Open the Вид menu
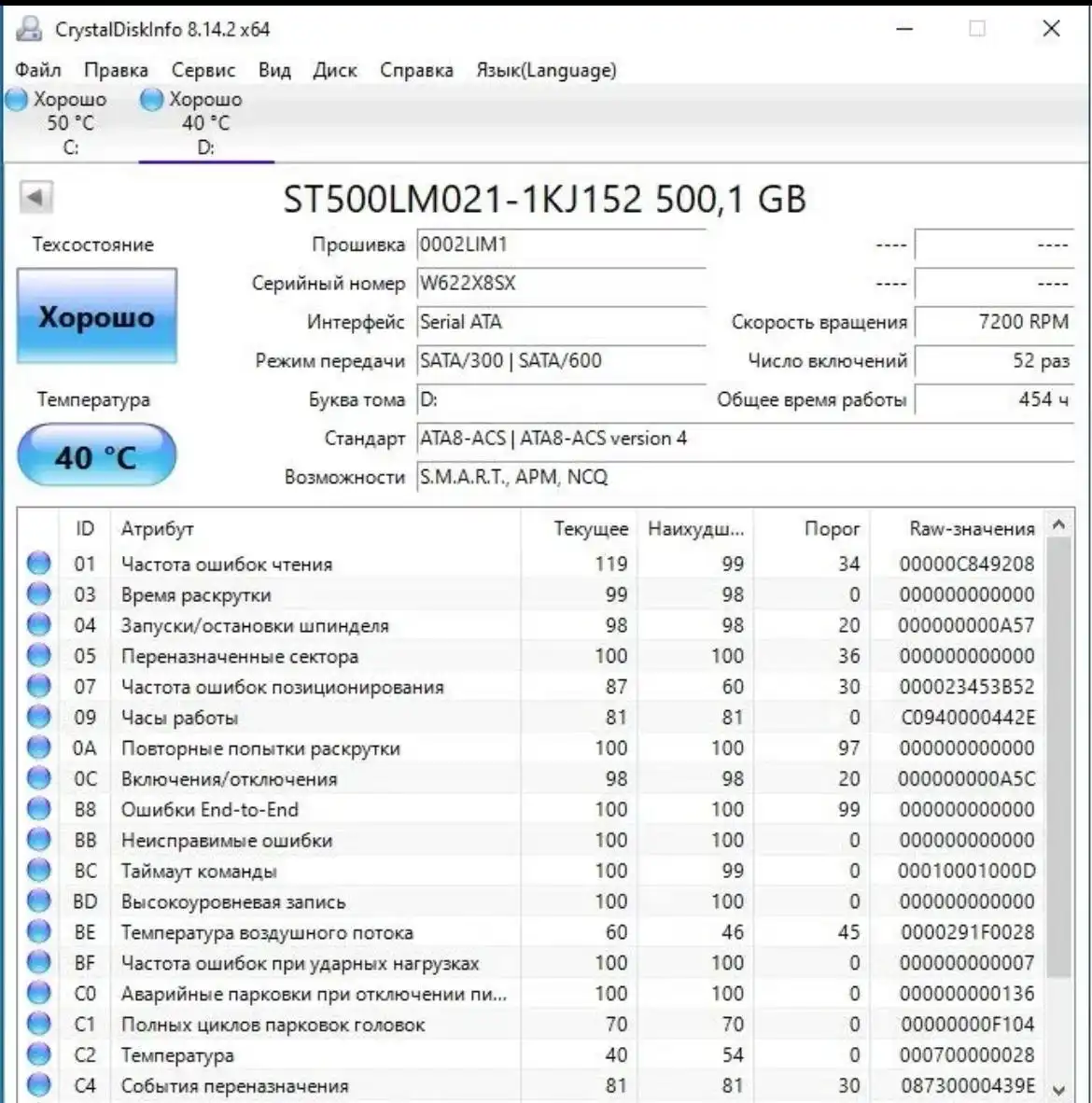The height and width of the screenshot is (1103, 1092). (273, 70)
